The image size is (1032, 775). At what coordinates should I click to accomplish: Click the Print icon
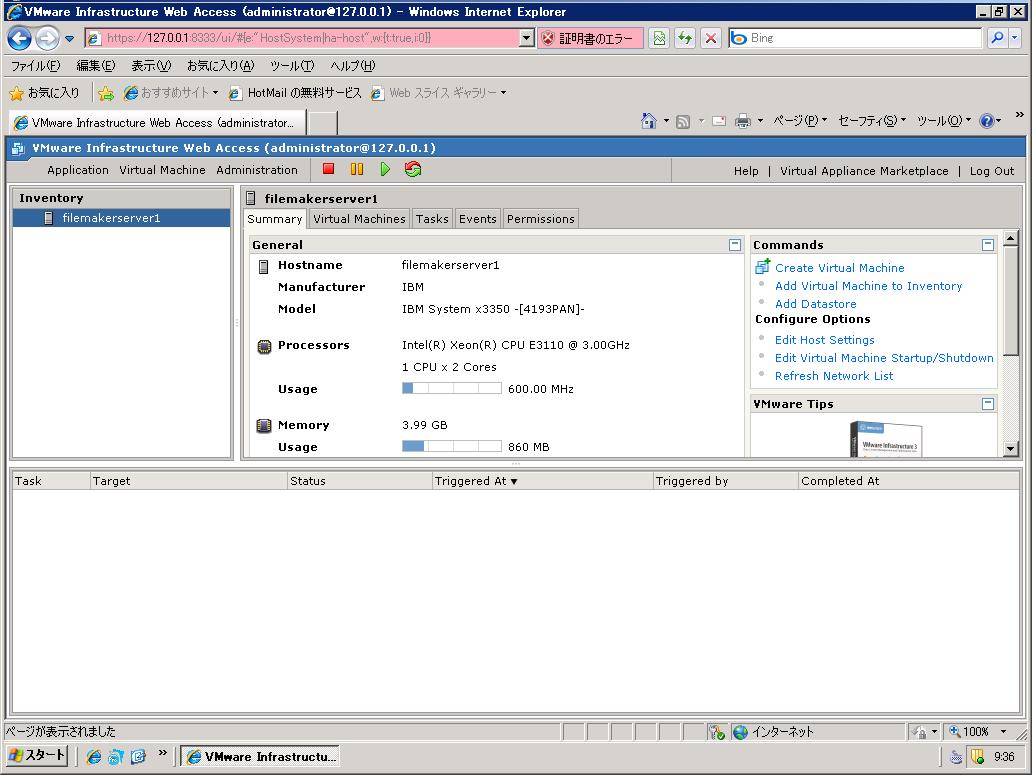742,121
